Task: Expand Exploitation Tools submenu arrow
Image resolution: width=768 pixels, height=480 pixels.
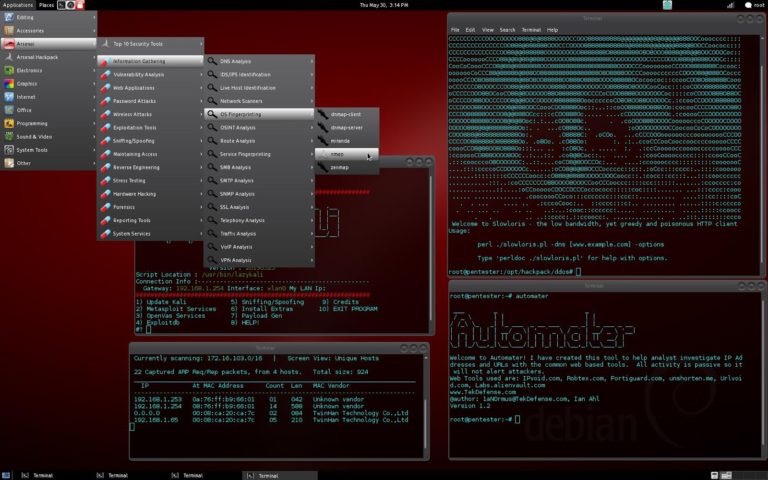Action: click(x=201, y=127)
